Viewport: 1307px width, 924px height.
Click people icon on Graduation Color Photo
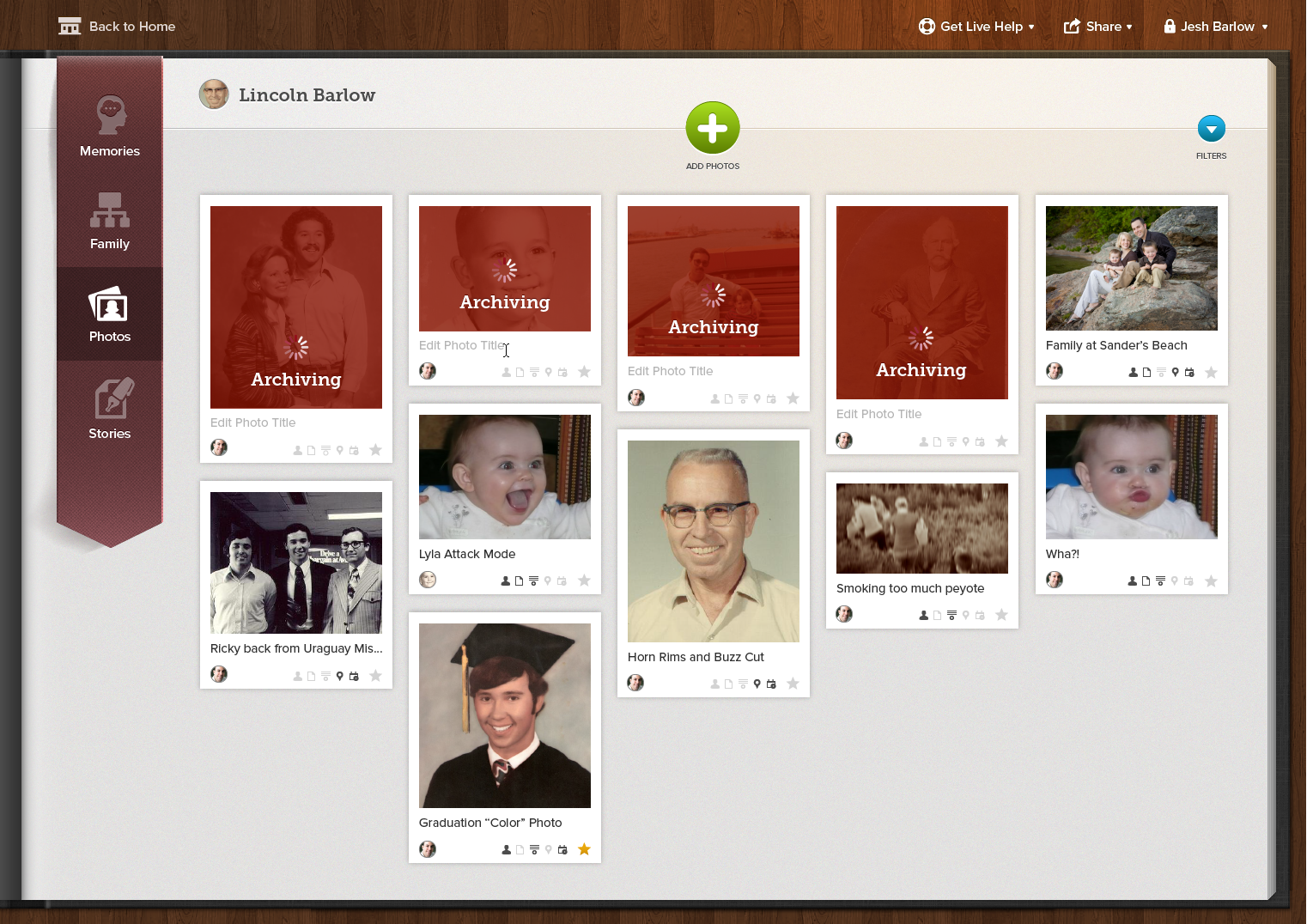(506, 850)
